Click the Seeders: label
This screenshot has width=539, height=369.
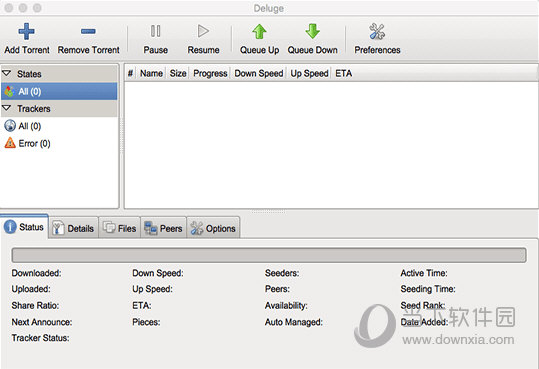(x=282, y=273)
